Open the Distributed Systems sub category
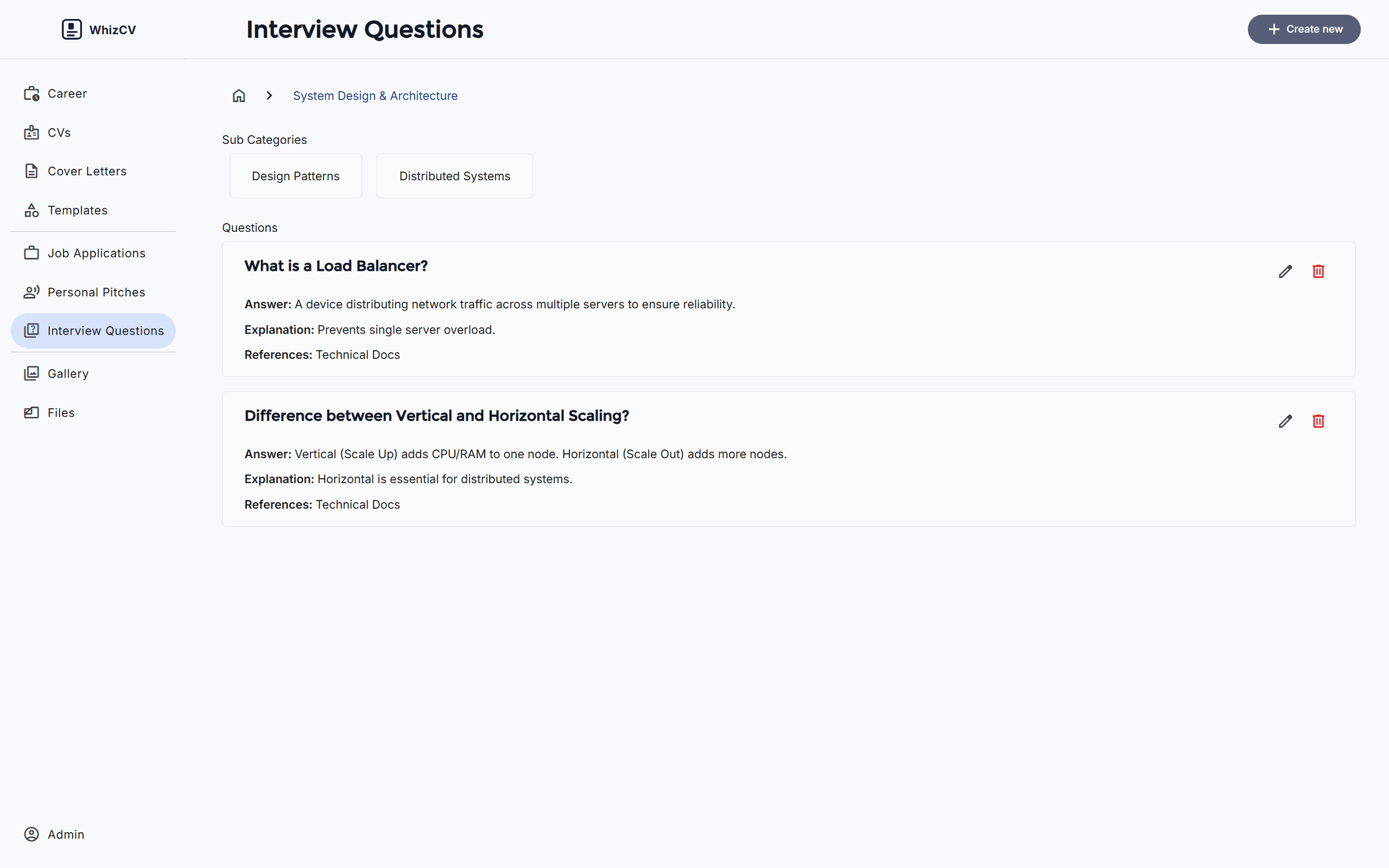The image size is (1389, 868). (x=454, y=176)
